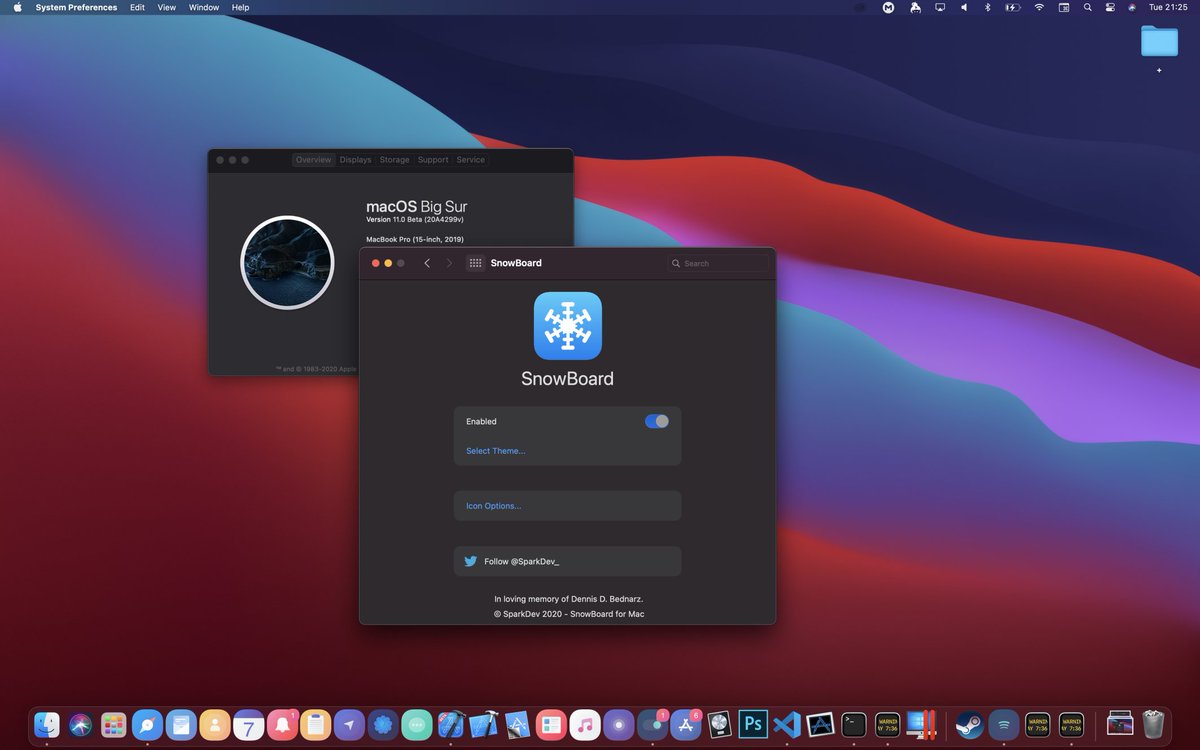
Task: Open Finder from the Dock
Action: tap(47, 724)
